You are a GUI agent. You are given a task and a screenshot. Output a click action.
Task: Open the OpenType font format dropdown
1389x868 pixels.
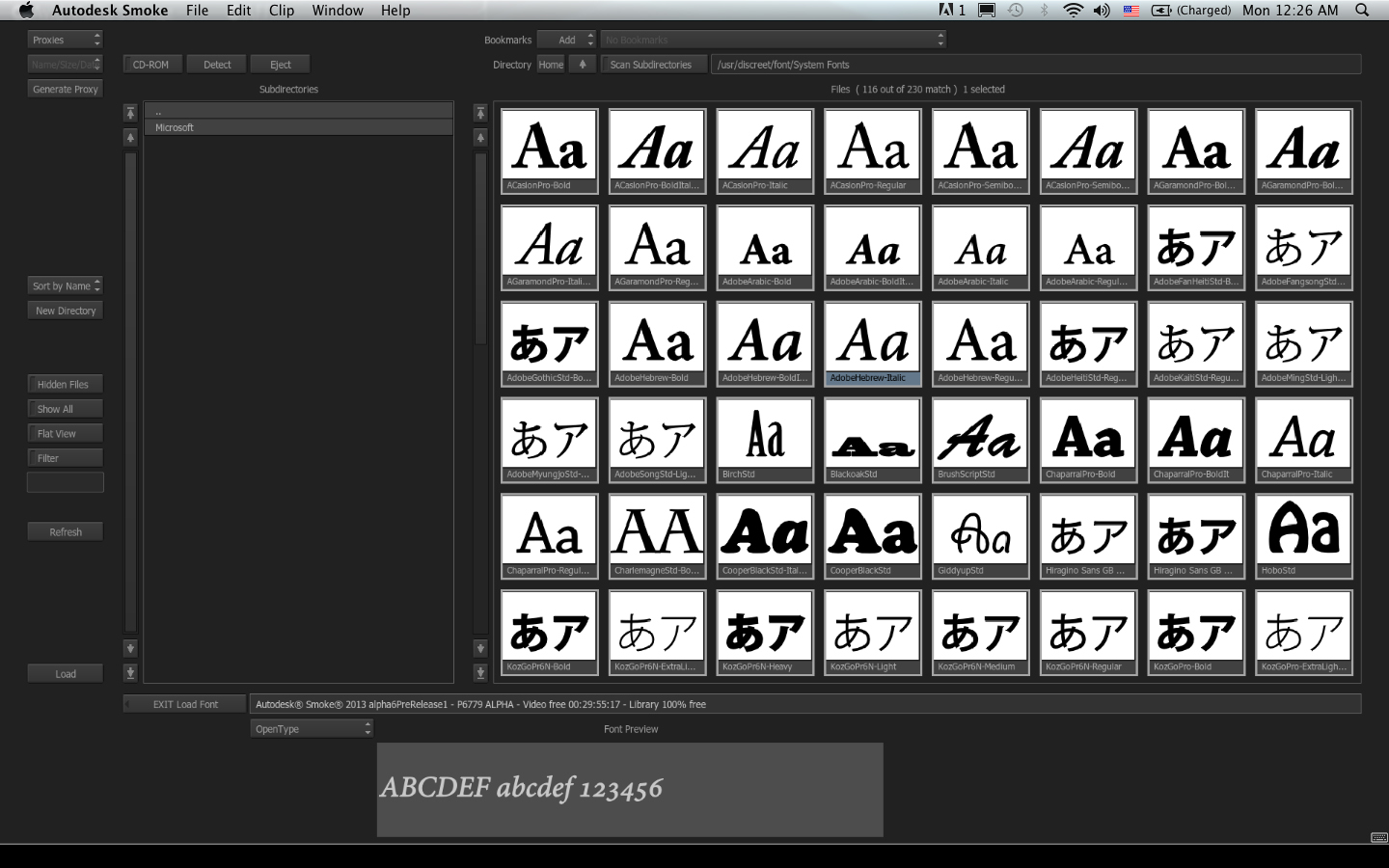[311, 729]
